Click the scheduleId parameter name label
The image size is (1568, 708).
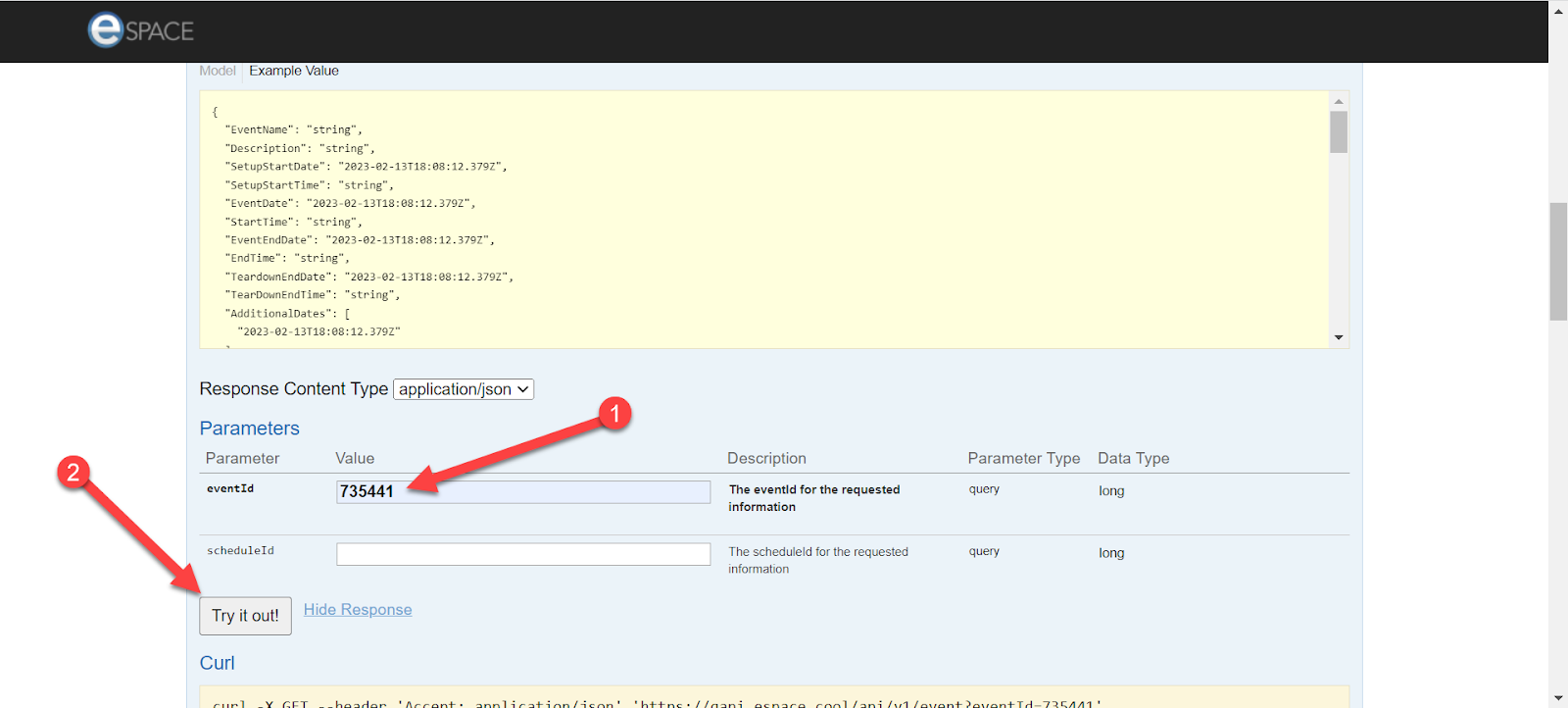(240, 551)
